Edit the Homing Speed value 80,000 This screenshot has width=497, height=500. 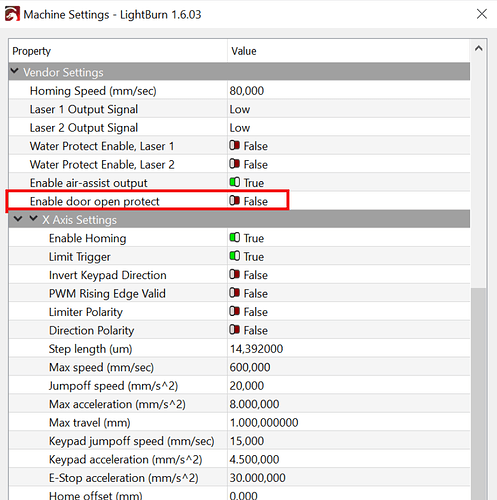pyautogui.click(x=247, y=91)
